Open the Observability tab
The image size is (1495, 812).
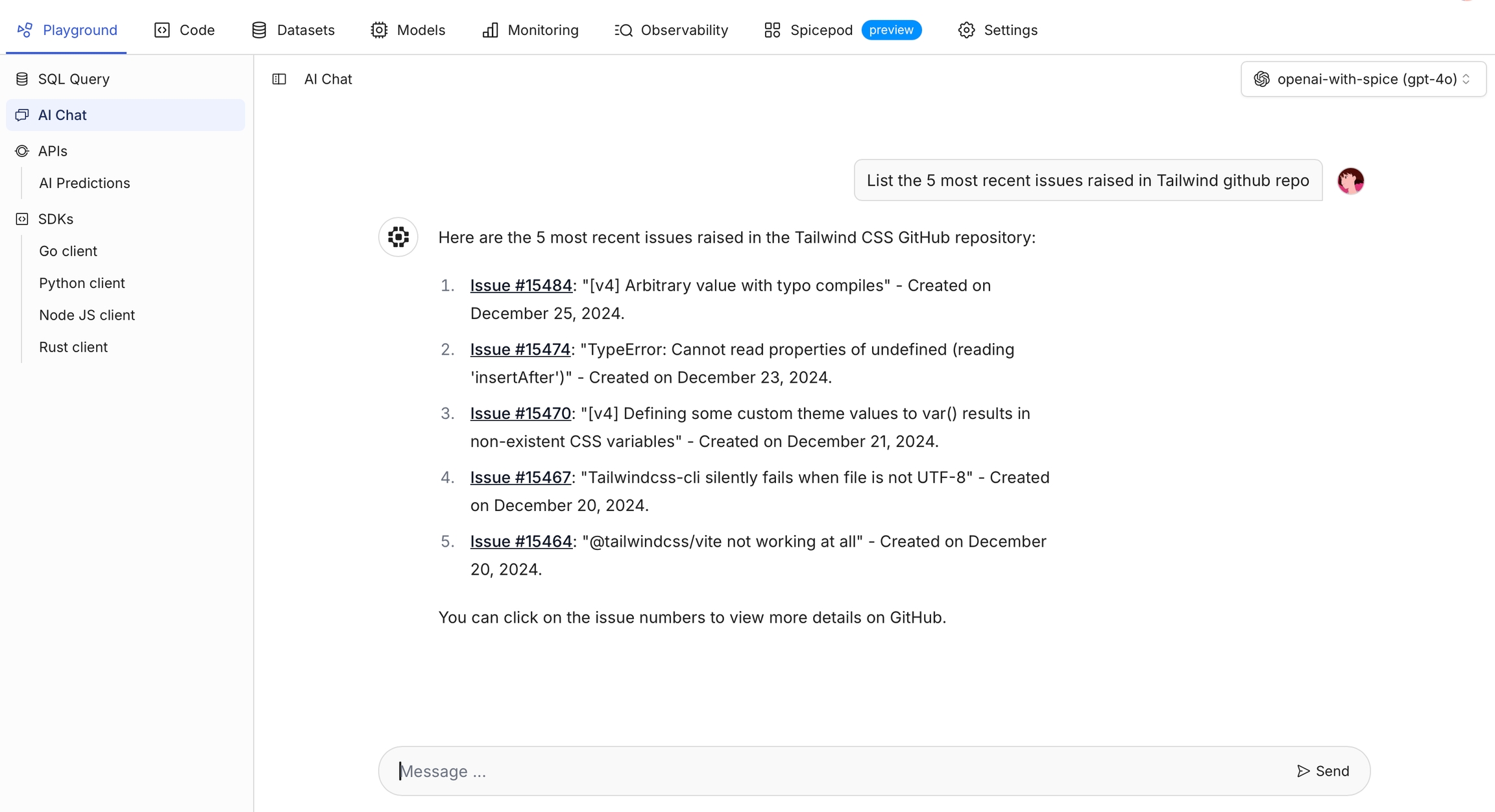point(672,30)
